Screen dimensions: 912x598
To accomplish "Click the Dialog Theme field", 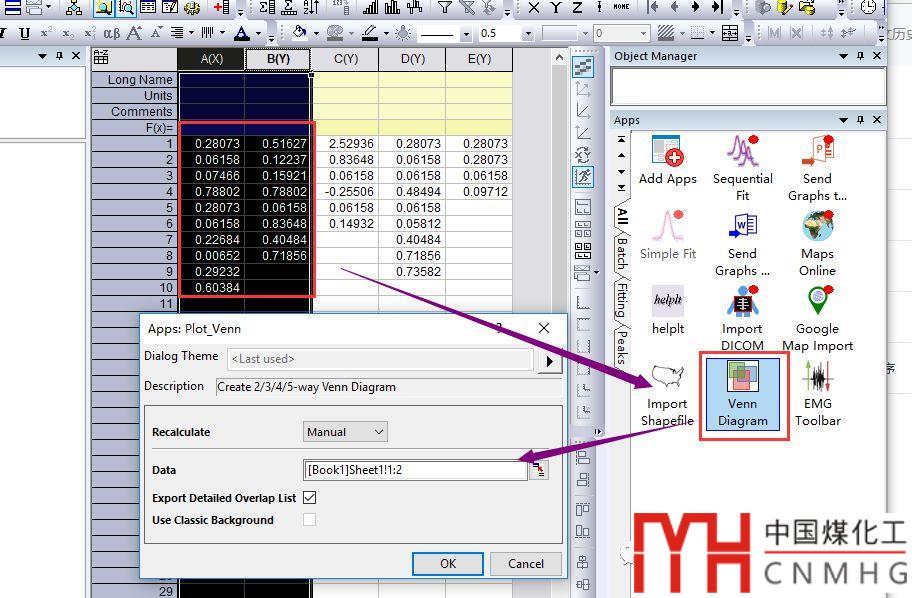I will (x=381, y=359).
